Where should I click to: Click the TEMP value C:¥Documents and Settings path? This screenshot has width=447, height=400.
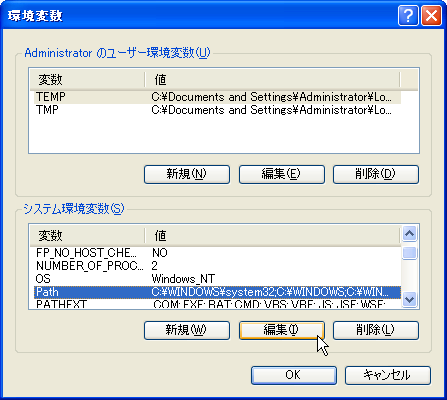click(x=271, y=97)
